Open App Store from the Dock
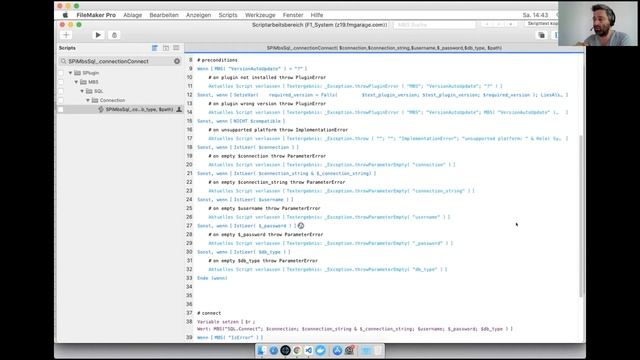This screenshot has height=360, width=640. (337, 350)
